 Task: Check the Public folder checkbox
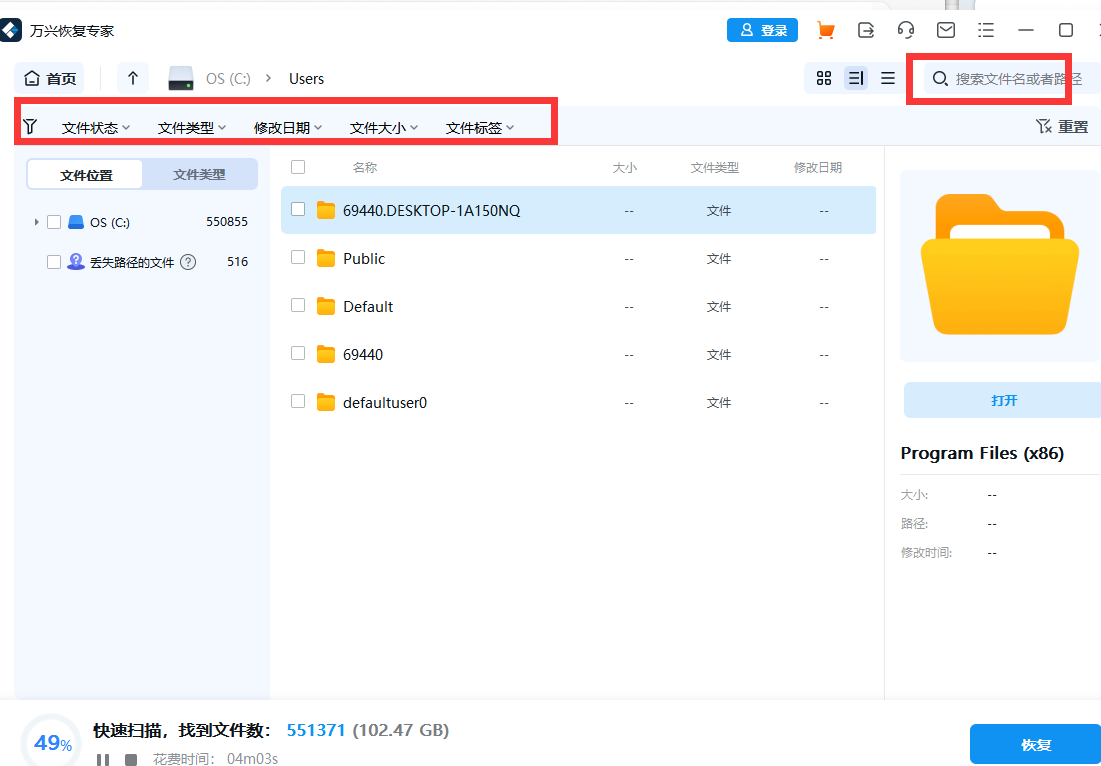tap(297, 258)
